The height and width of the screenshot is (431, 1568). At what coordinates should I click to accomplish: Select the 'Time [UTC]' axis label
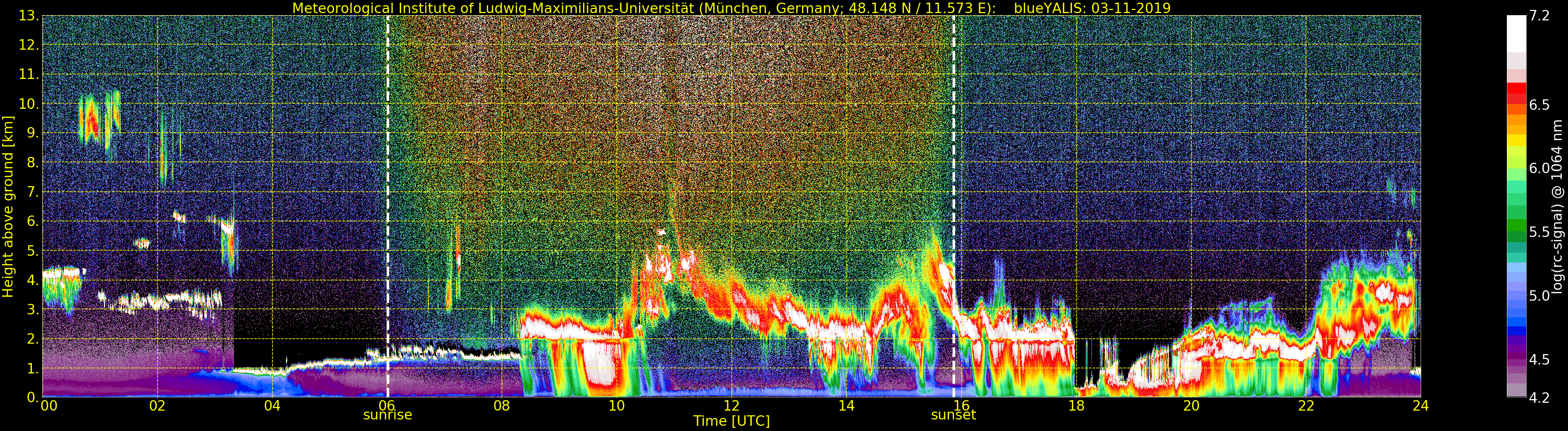coord(731,421)
